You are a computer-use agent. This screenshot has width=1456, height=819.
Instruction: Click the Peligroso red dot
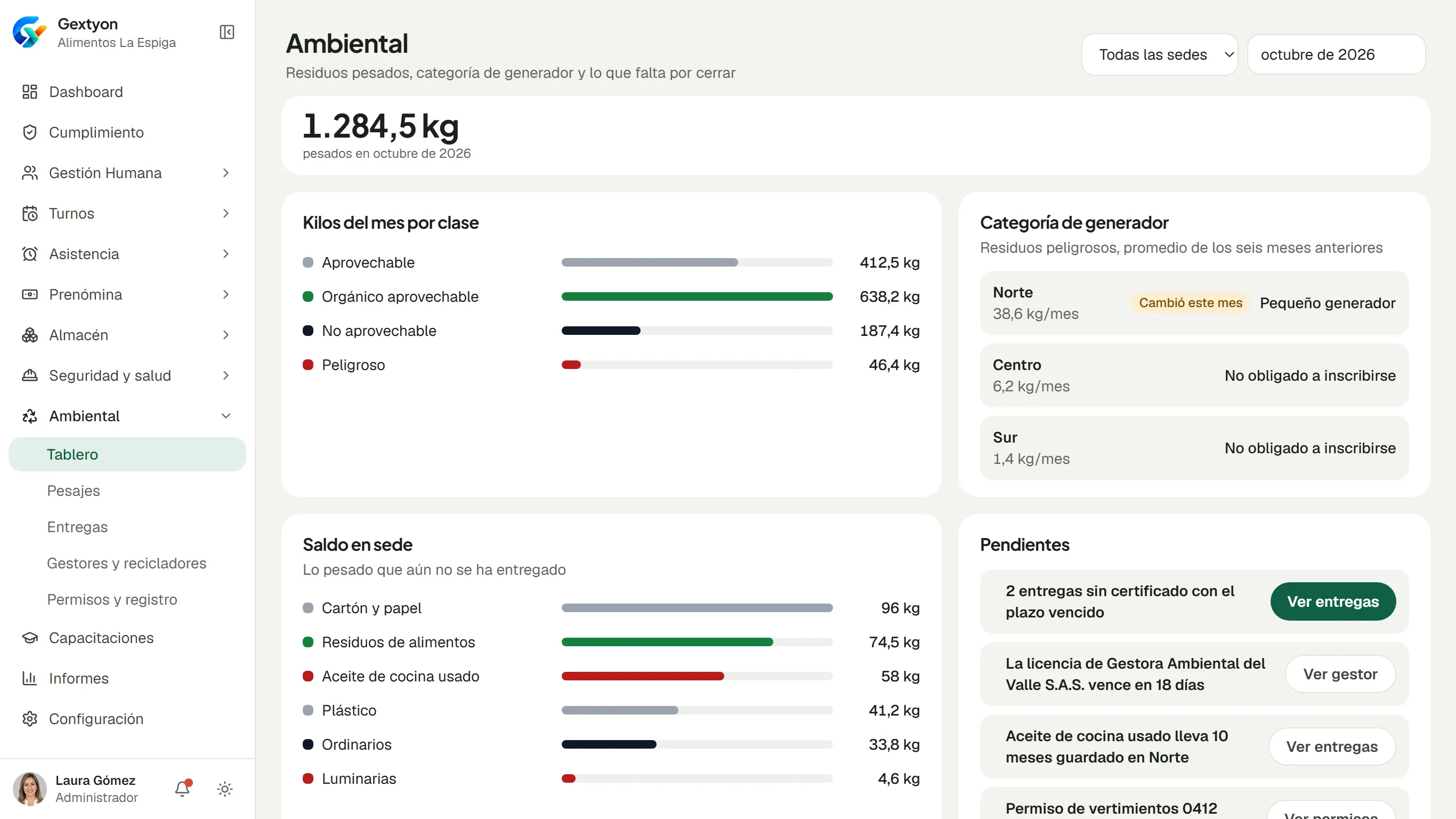(x=308, y=365)
